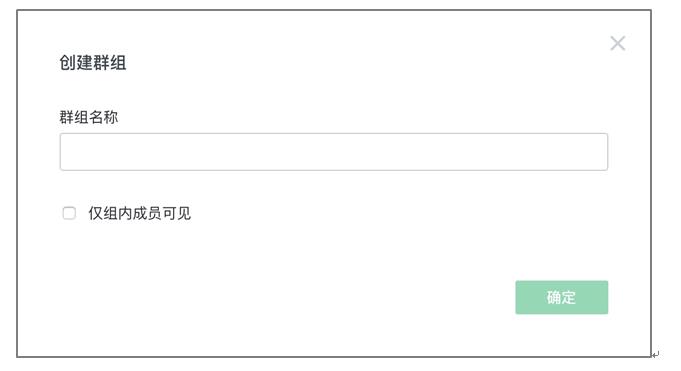Submit the new group using 确定
This screenshot has height=371, width=681.
pos(562,297)
